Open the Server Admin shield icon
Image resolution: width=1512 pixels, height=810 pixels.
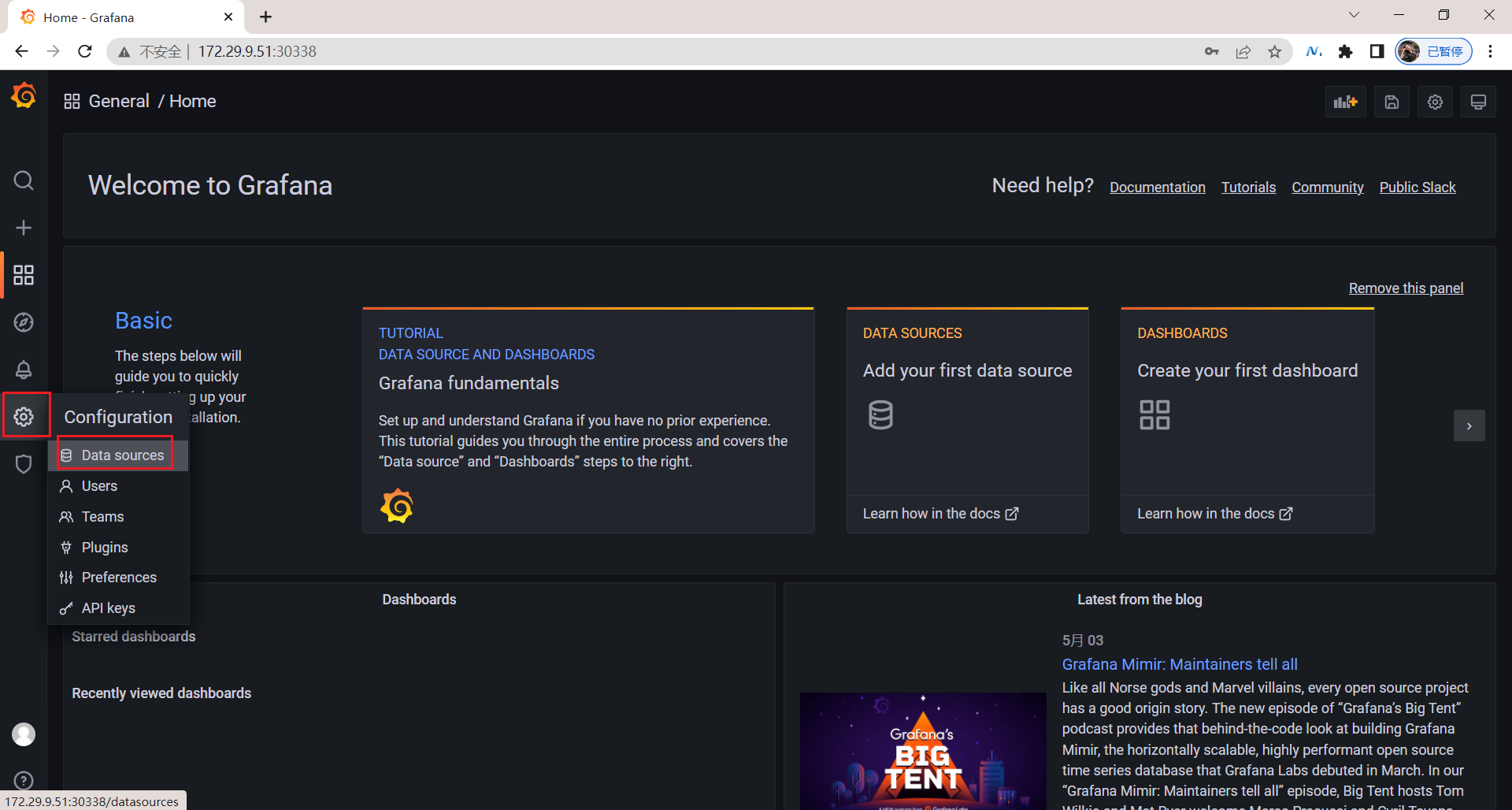pyautogui.click(x=24, y=464)
